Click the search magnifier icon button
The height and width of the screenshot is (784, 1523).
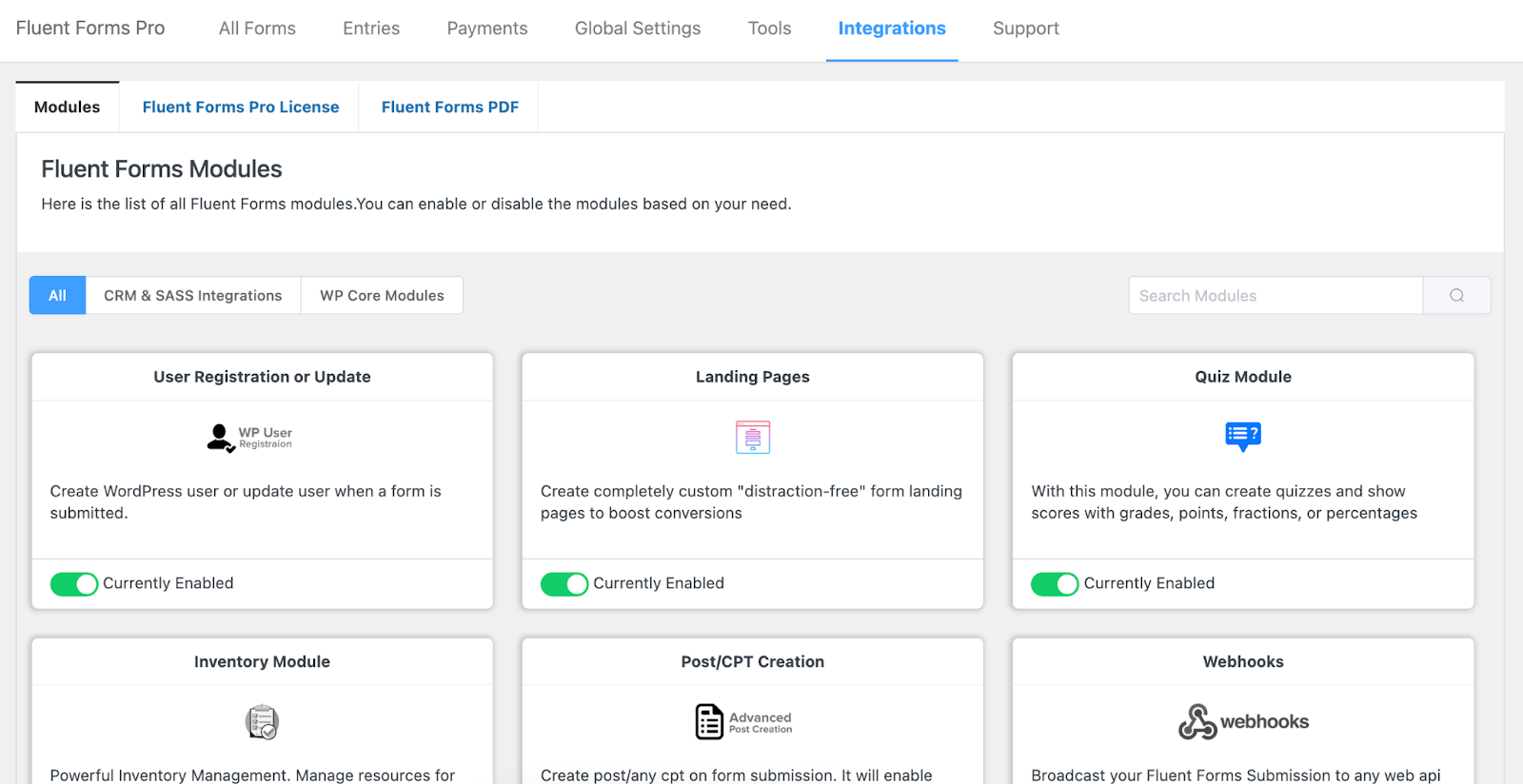1456,295
